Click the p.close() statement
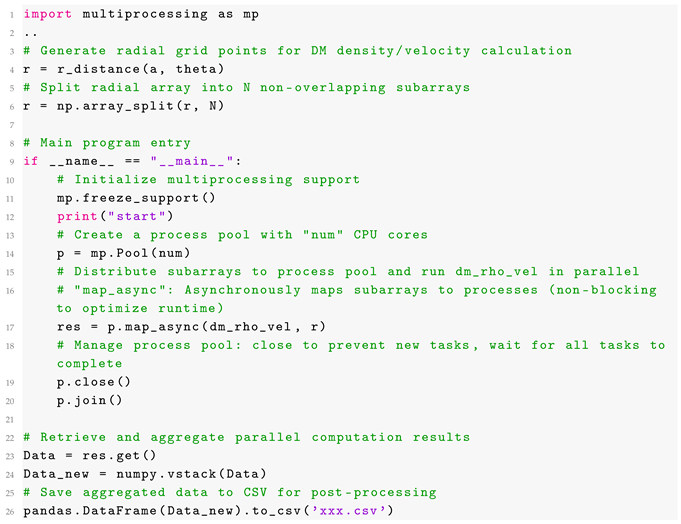This screenshot has width=681, height=524. coord(92,382)
